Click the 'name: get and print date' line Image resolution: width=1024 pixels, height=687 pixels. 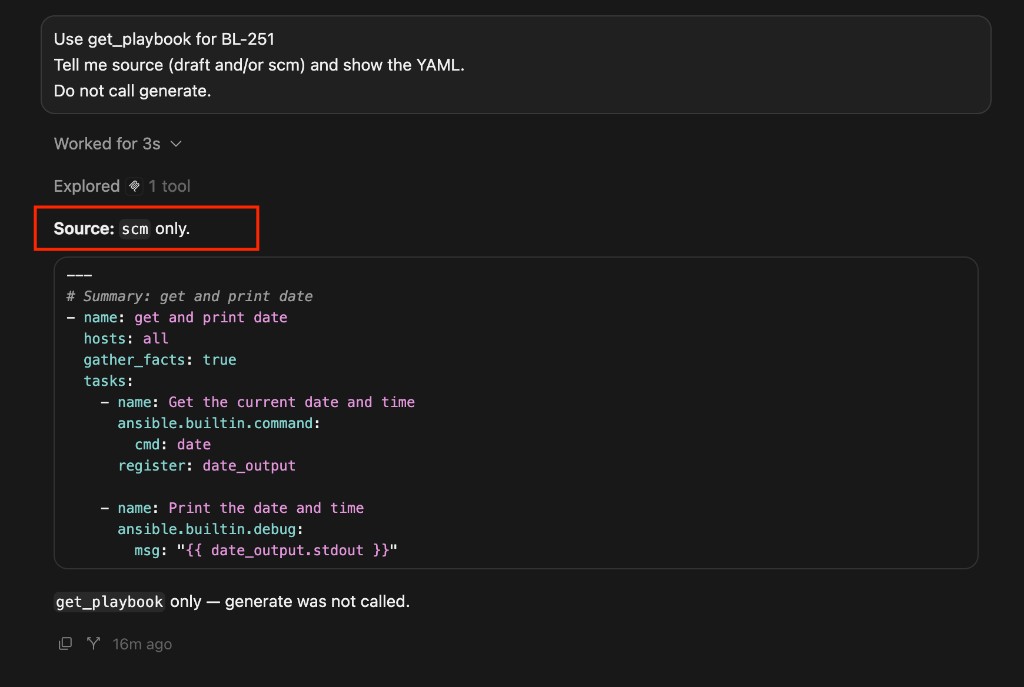pyautogui.click(x=177, y=317)
